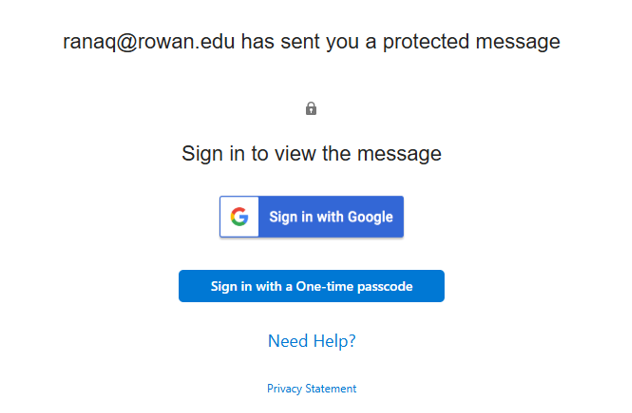Click the word 'Google' in the sign-in button
Image resolution: width=632 pixels, height=413 pixels.
point(370,217)
